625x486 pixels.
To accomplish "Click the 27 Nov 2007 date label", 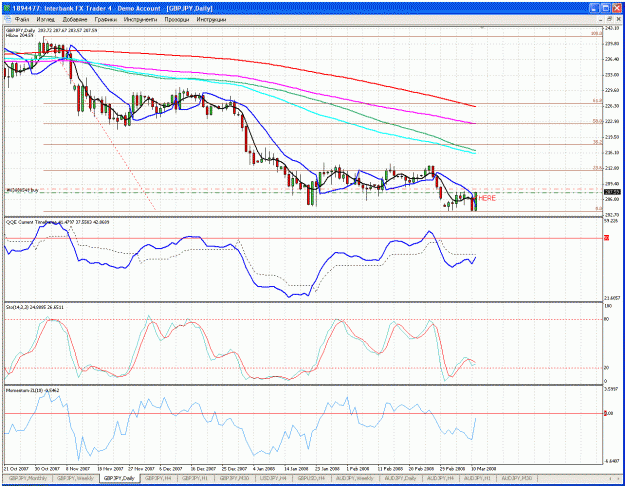I will pos(142,468).
